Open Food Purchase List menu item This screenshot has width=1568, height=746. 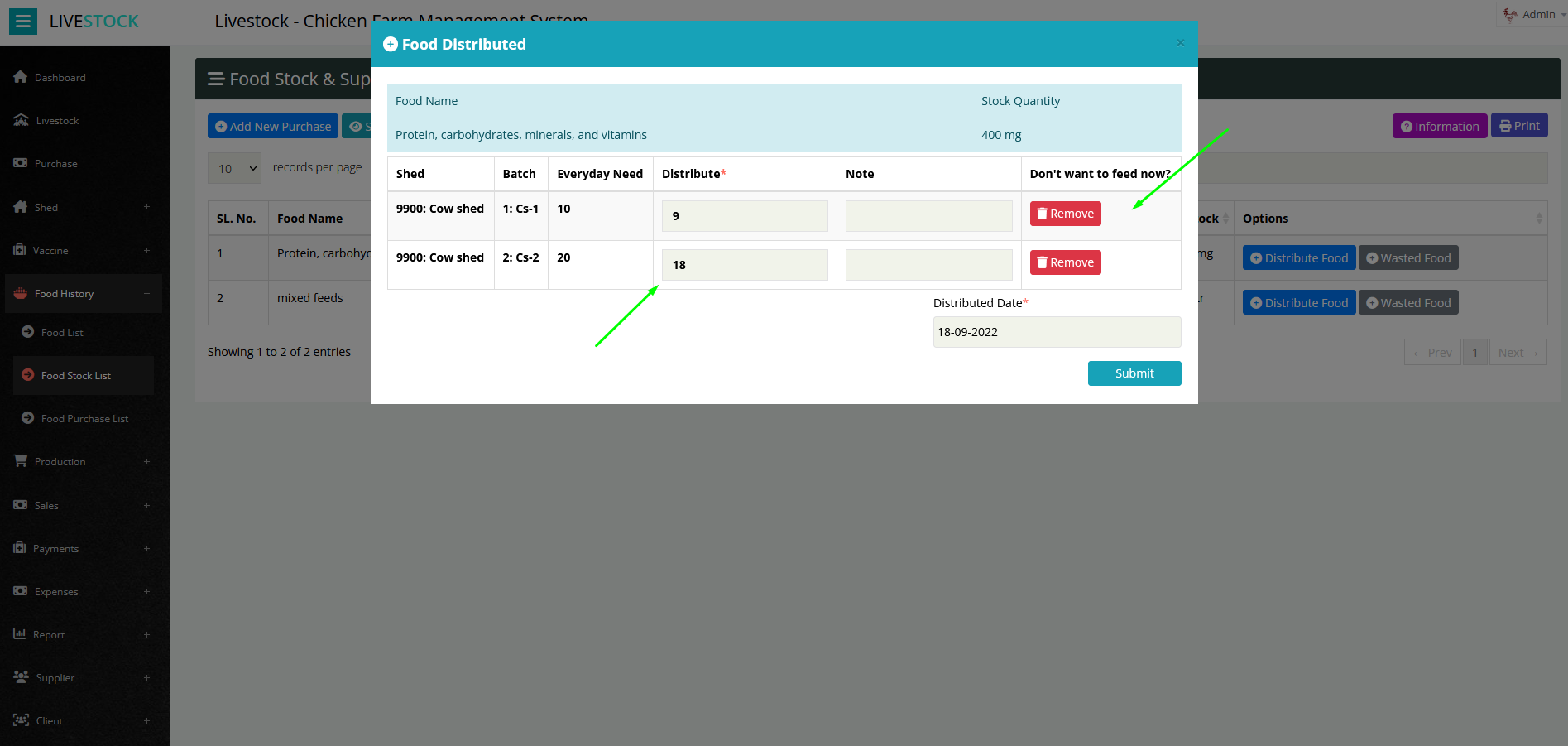tap(84, 419)
